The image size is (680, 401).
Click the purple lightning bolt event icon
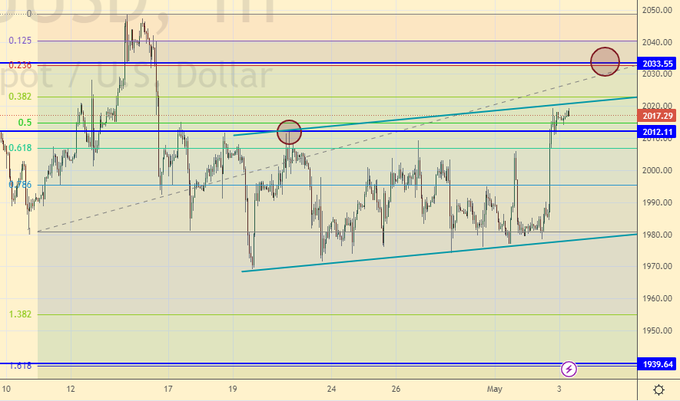[569, 369]
